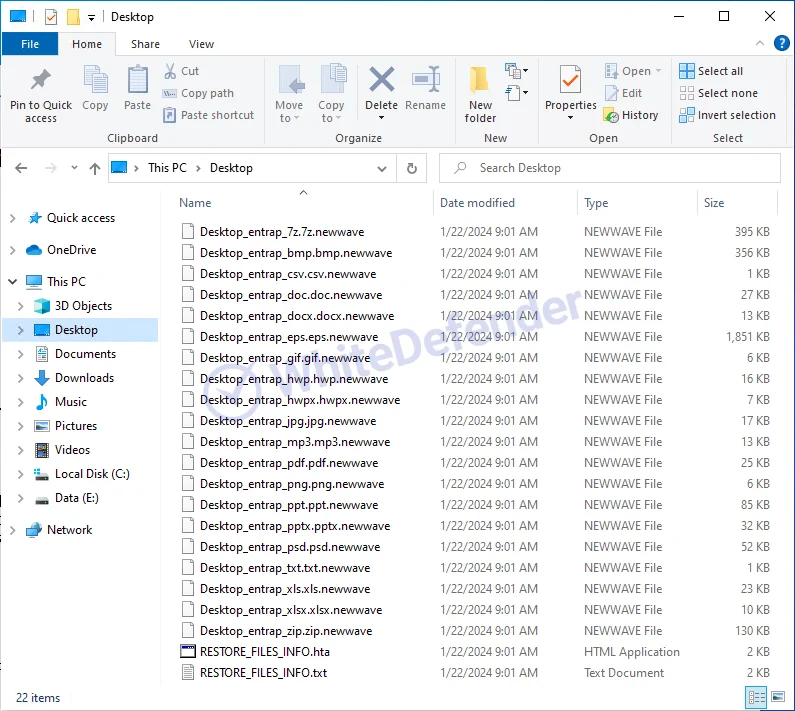Image resolution: width=795 pixels, height=711 pixels.
Task: Switch to details view in status bar
Action: click(x=756, y=697)
